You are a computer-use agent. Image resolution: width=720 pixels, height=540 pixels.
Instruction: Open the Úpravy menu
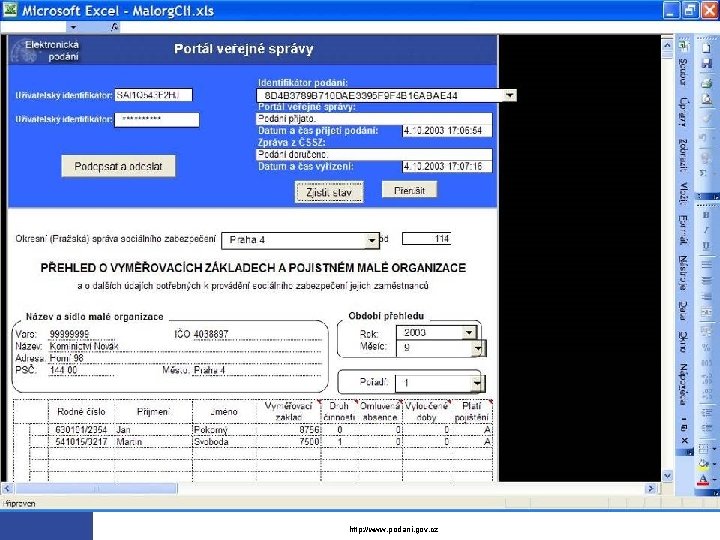tap(684, 112)
